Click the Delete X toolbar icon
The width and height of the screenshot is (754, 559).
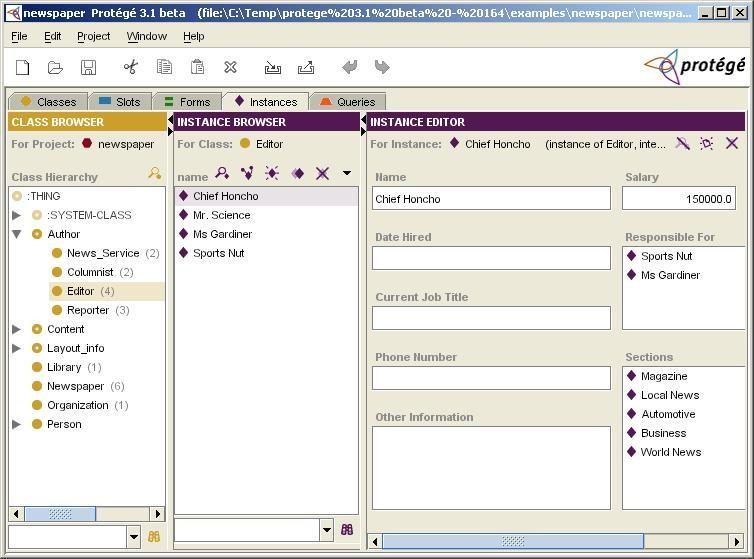[x=230, y=67]
